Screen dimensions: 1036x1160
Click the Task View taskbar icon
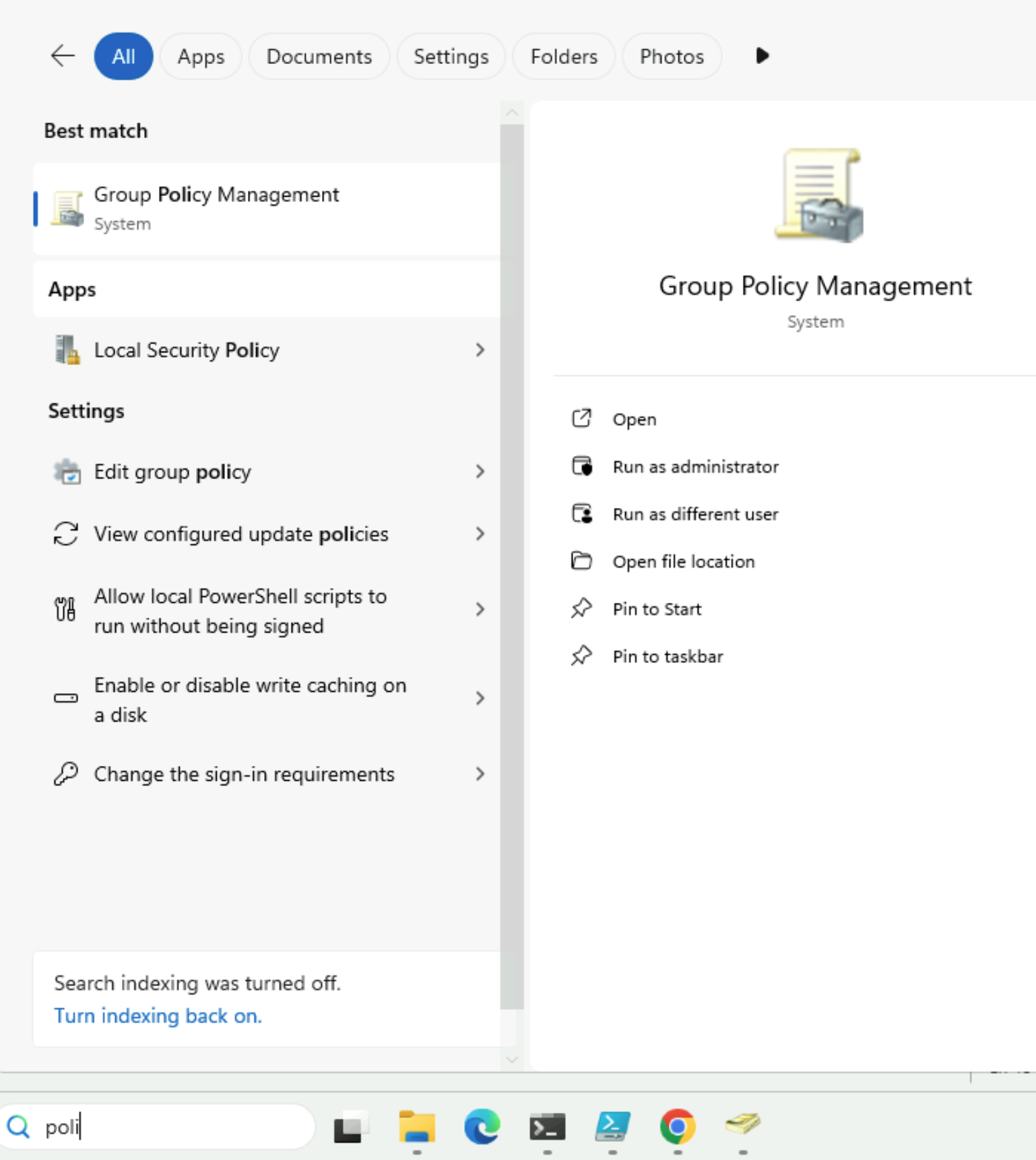click(351, 1126)
